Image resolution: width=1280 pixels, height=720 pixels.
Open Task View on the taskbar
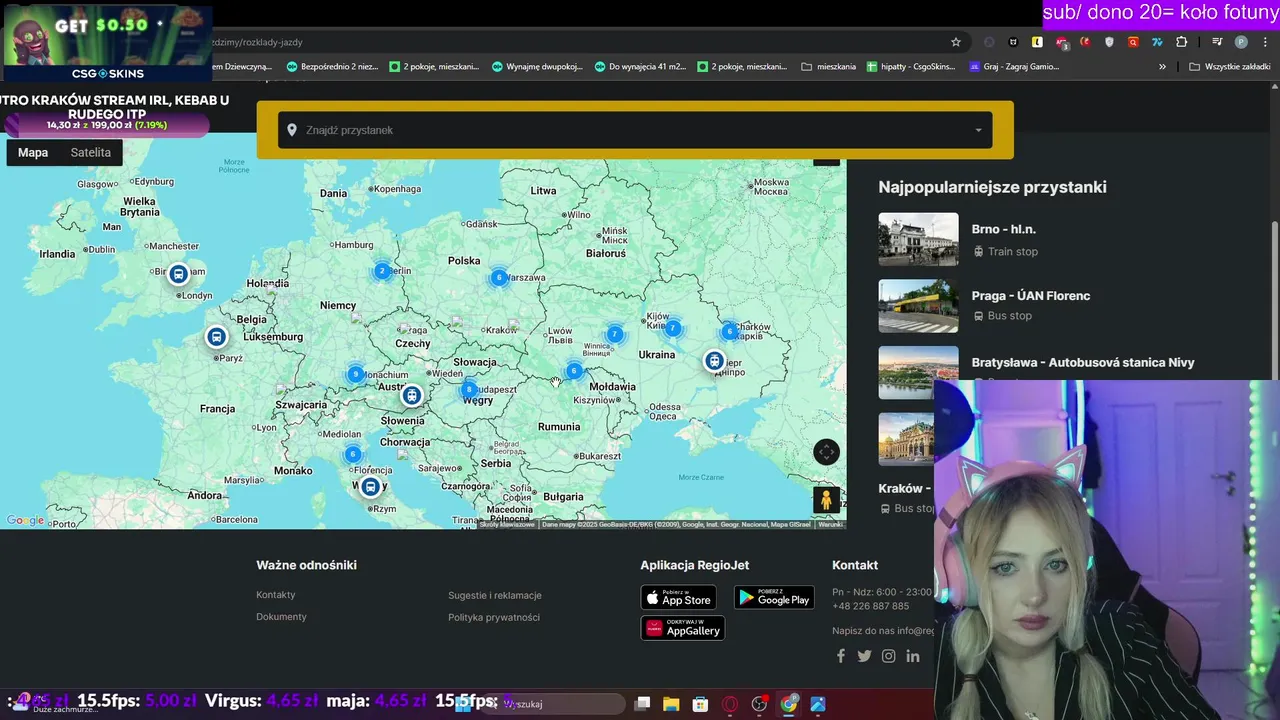pyautogui.click(x=643, y=704)
